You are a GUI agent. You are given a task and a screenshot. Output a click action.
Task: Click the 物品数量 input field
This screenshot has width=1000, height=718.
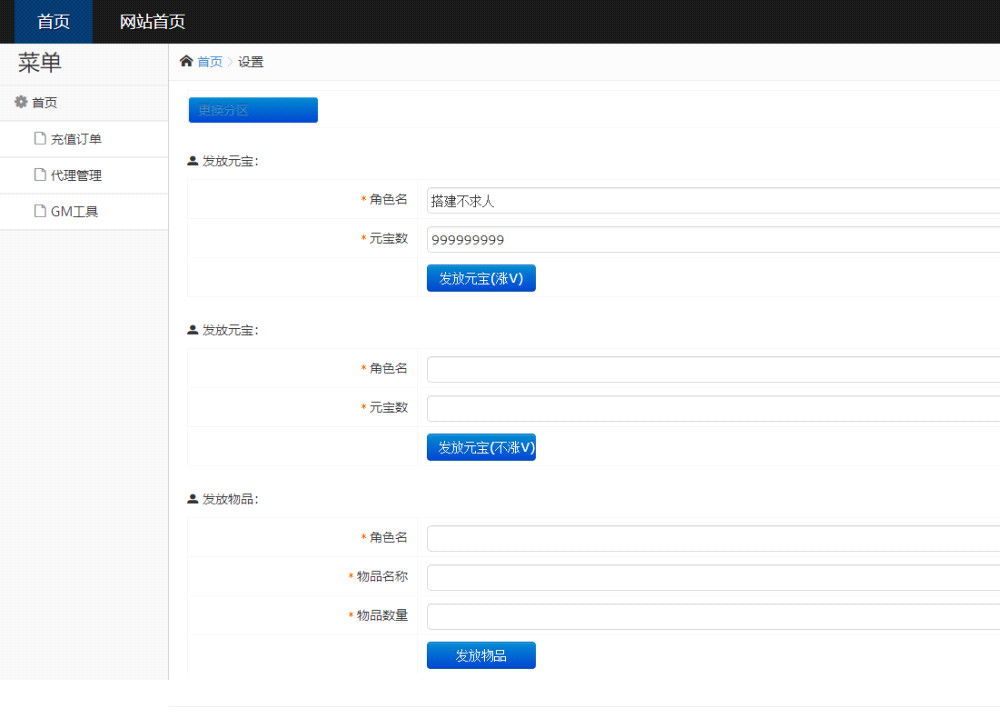712,616
